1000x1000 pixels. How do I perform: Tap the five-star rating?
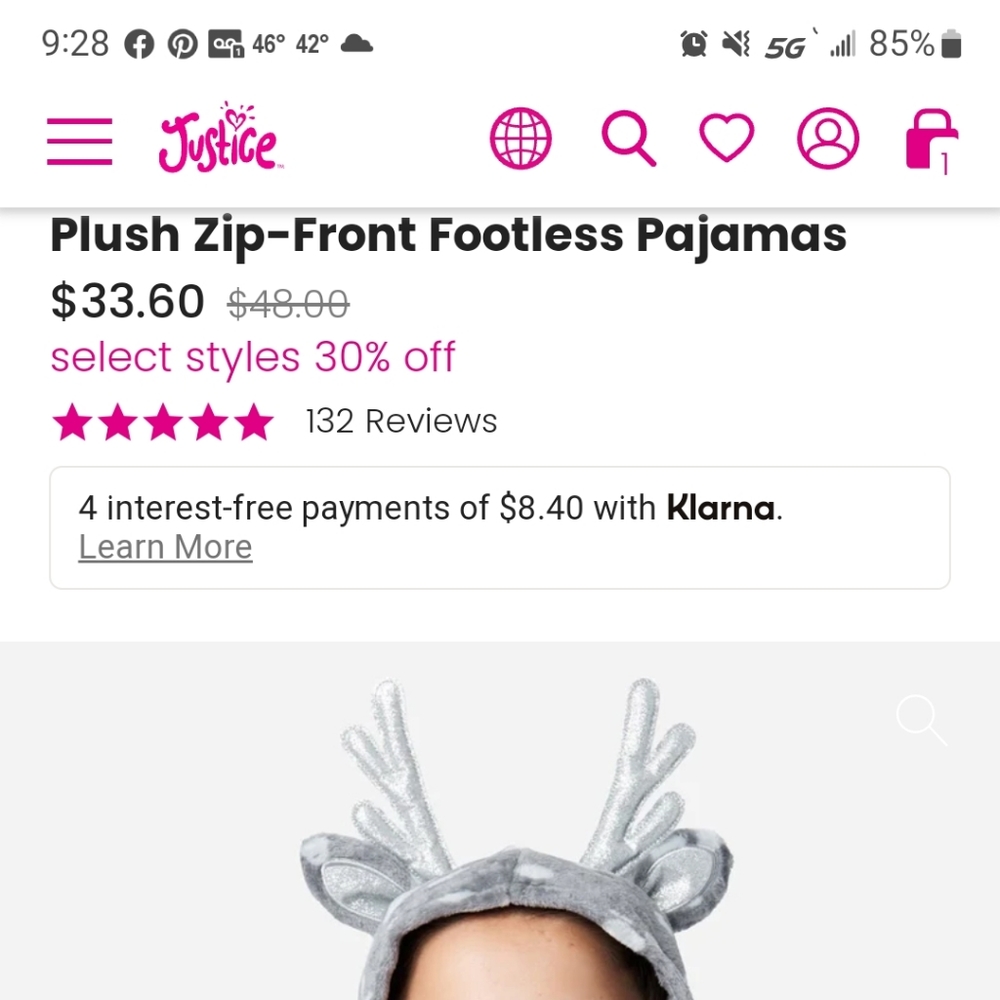(x=163, y=422)
